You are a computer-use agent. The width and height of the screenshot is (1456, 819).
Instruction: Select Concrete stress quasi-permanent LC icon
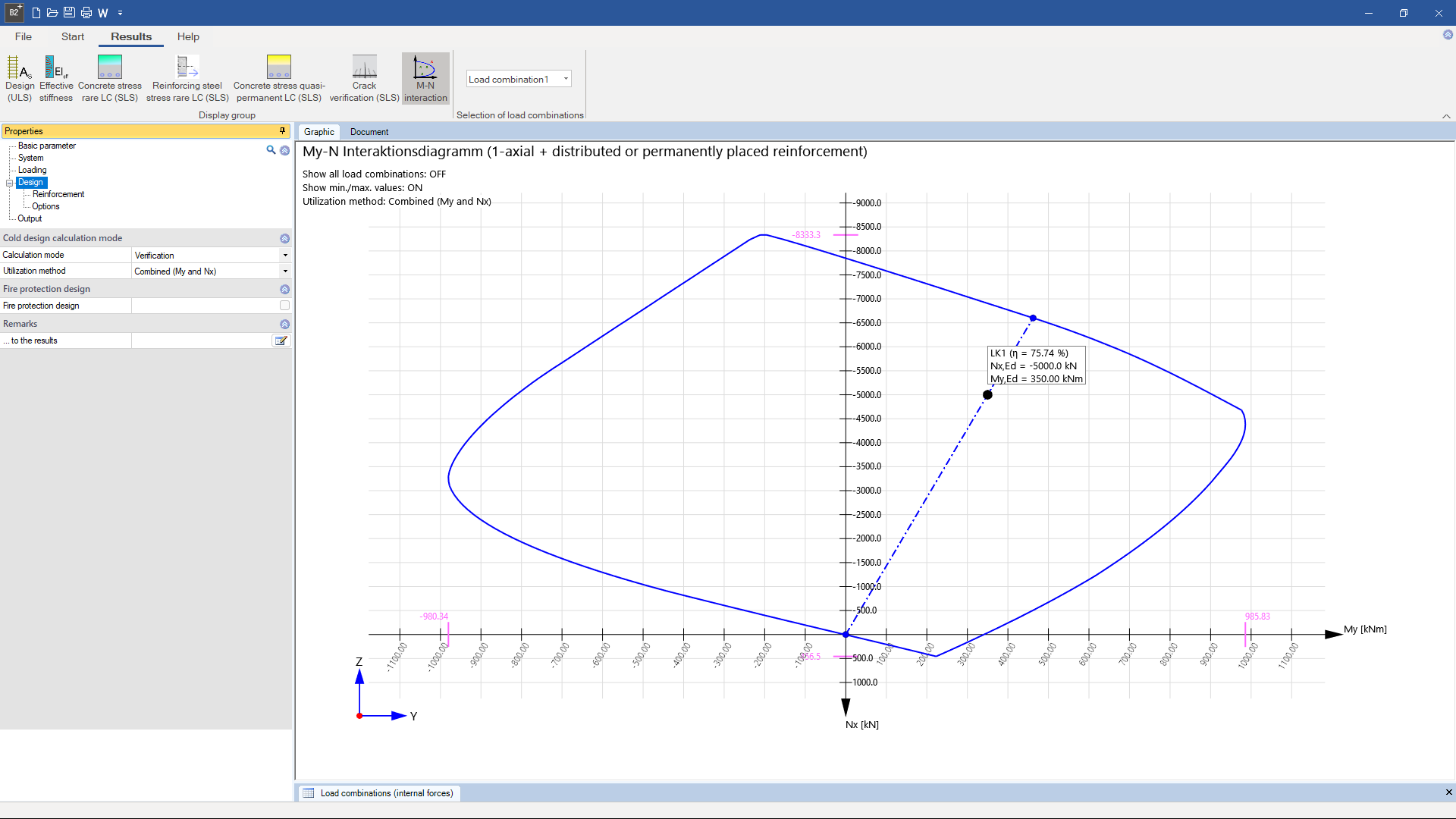(x=278, y=76)
